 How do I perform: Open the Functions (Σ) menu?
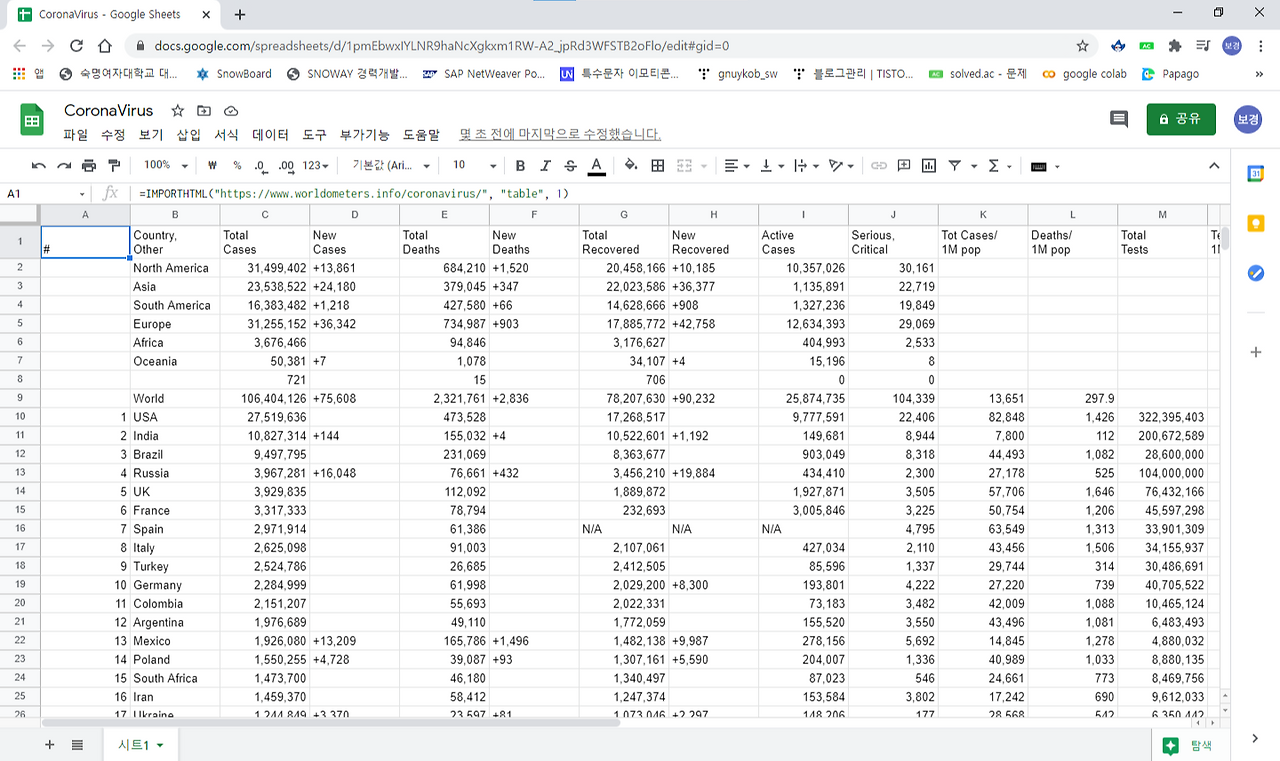point(999,166)
